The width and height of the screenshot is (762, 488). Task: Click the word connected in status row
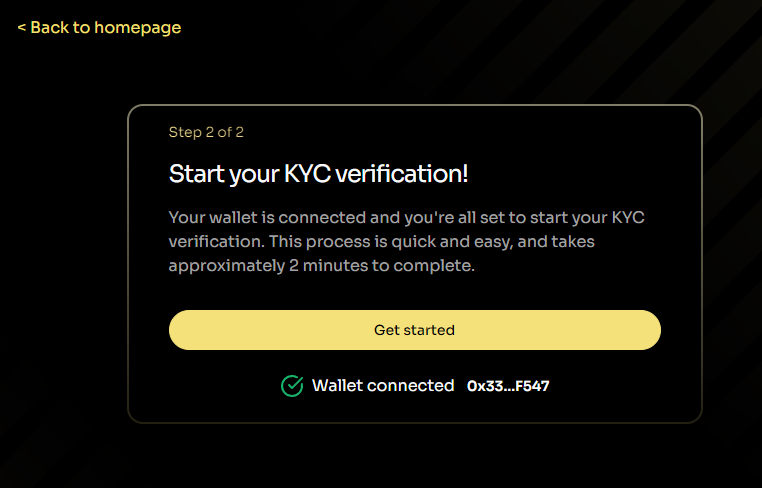(411, 385)
